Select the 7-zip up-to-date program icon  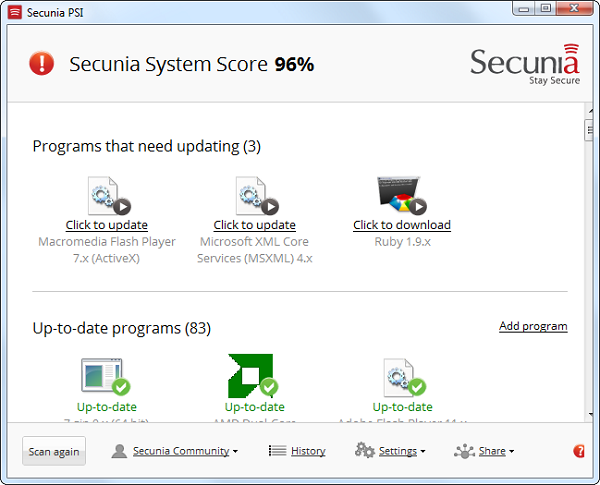click(x=106, y=376)
